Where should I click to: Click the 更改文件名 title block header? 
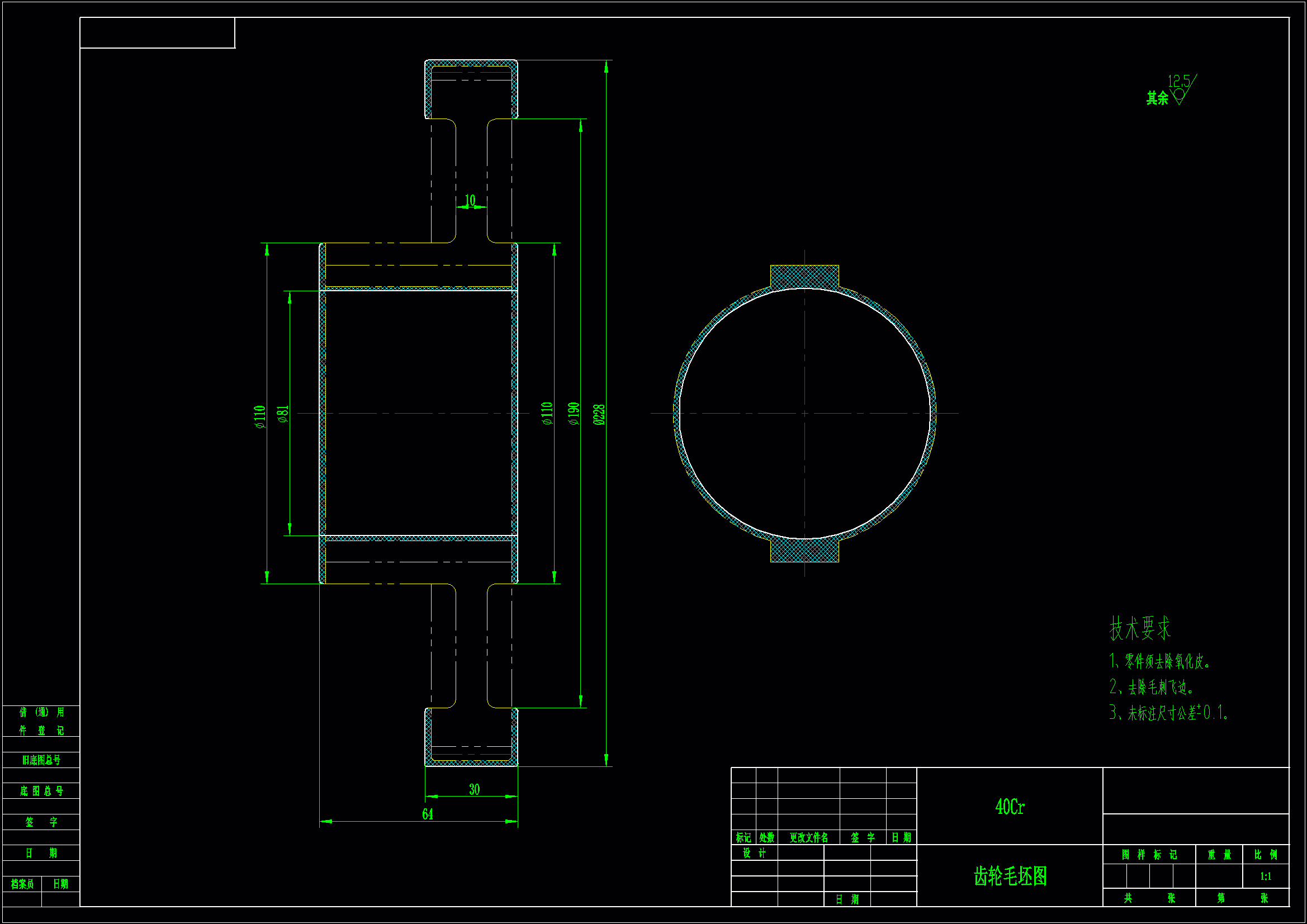[x=808, y=837]
